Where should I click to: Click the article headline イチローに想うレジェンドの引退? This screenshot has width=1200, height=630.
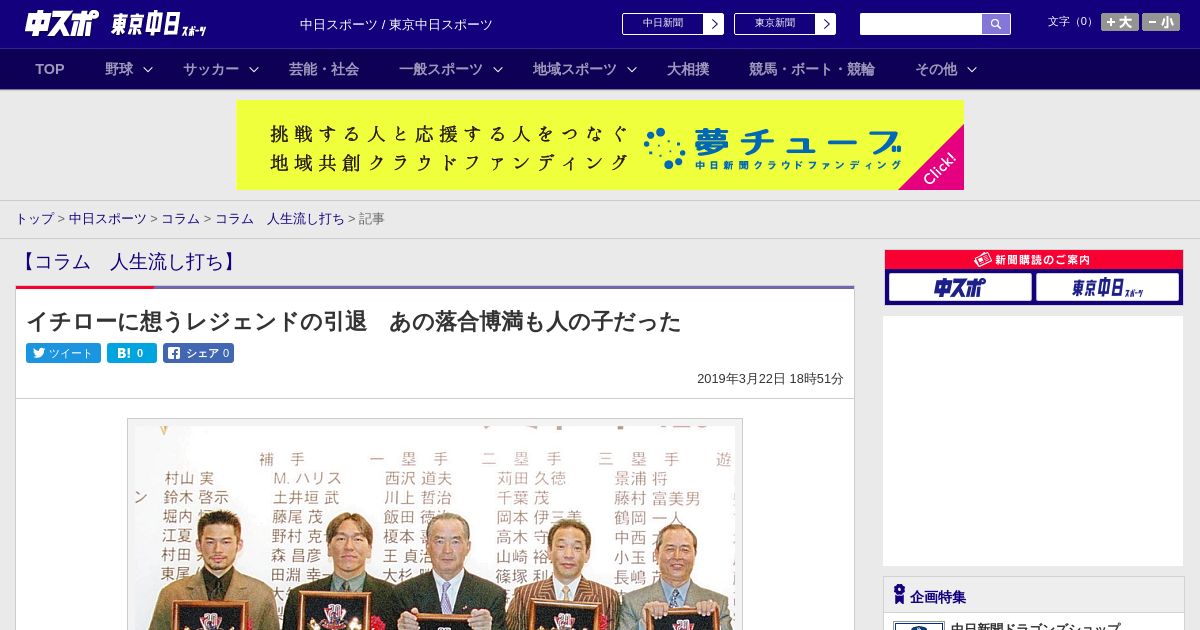pyautogui.click(x=353, y=321)
